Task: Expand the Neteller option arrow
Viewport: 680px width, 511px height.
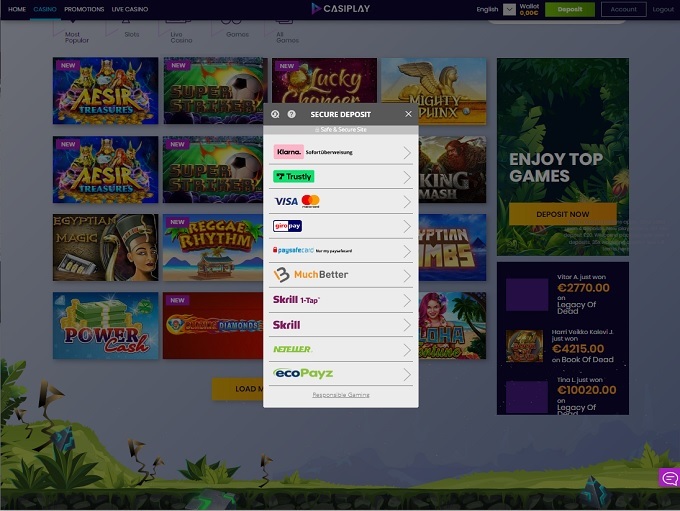Action: 406,349
